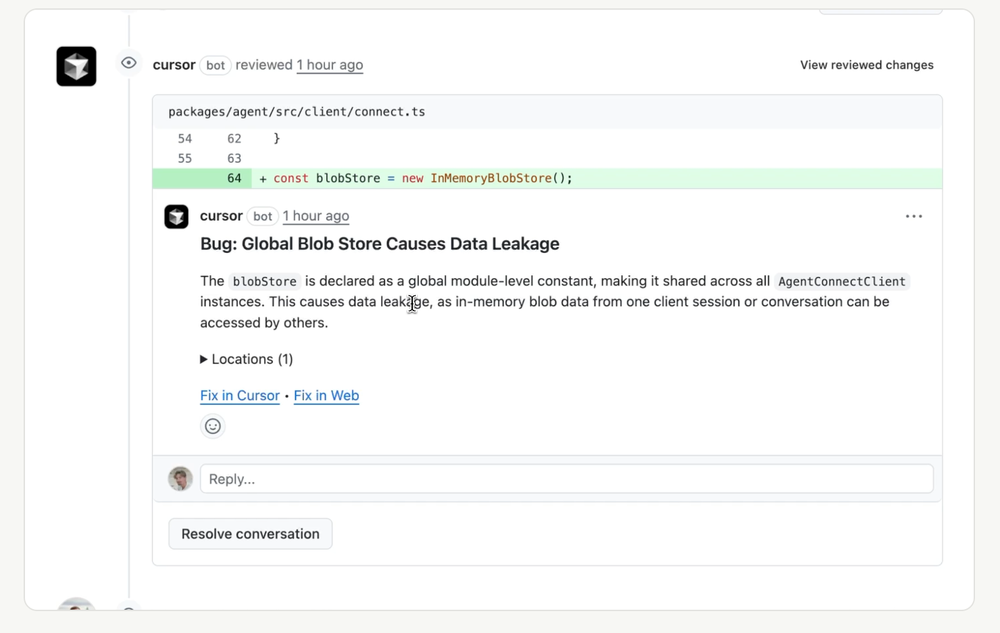
Task: Click the 1 hour ago timestamp on the review
Action: (330, 64)
